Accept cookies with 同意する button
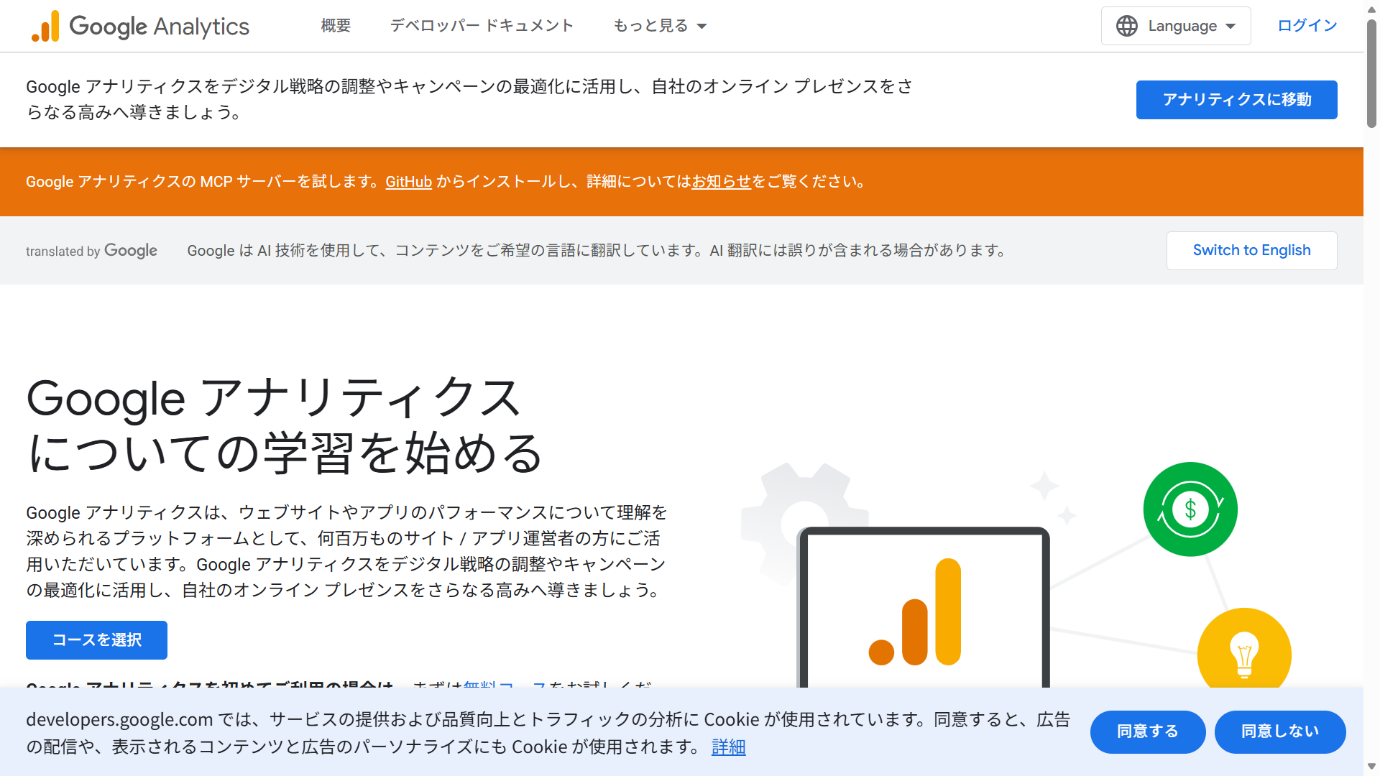 1148,732
